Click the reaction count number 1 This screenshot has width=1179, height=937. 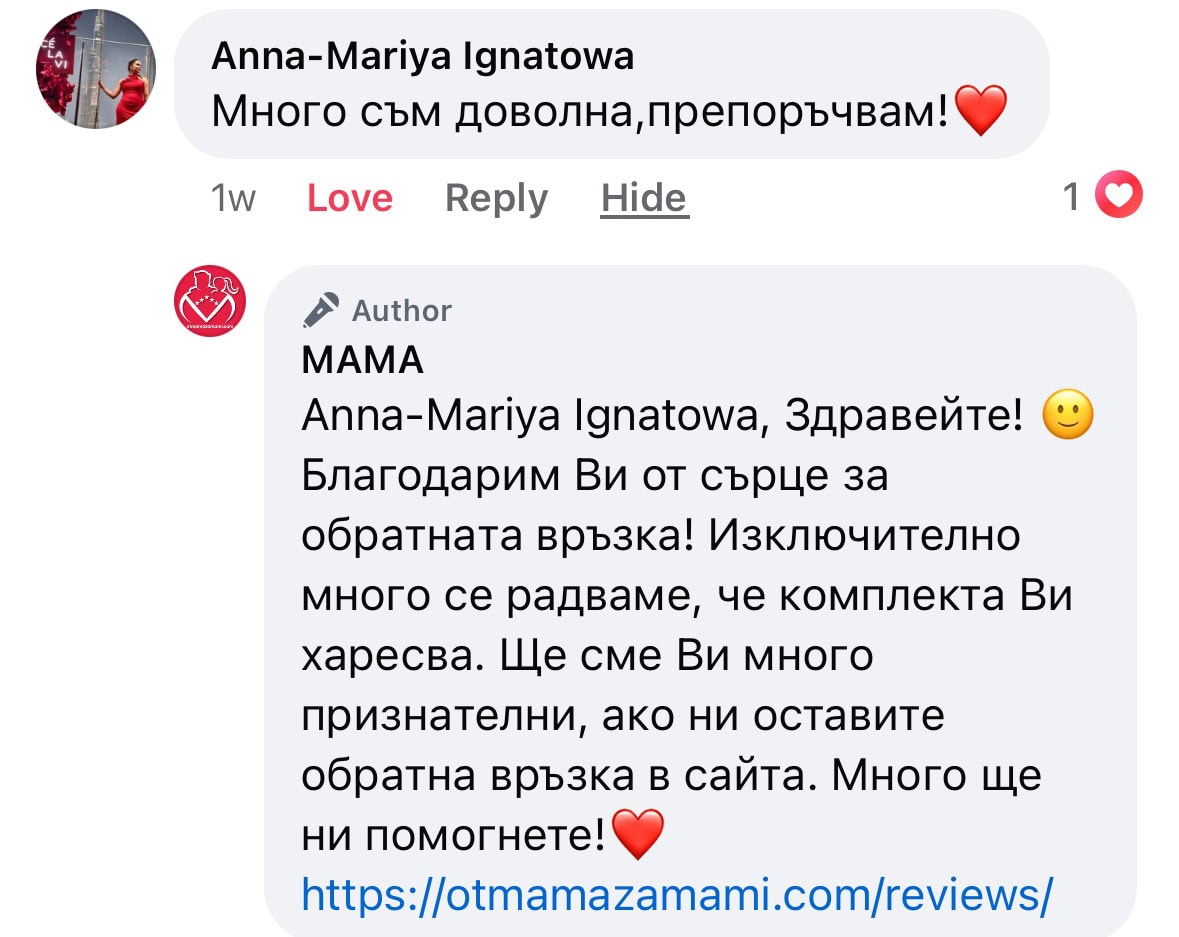tap(1072, 197)
